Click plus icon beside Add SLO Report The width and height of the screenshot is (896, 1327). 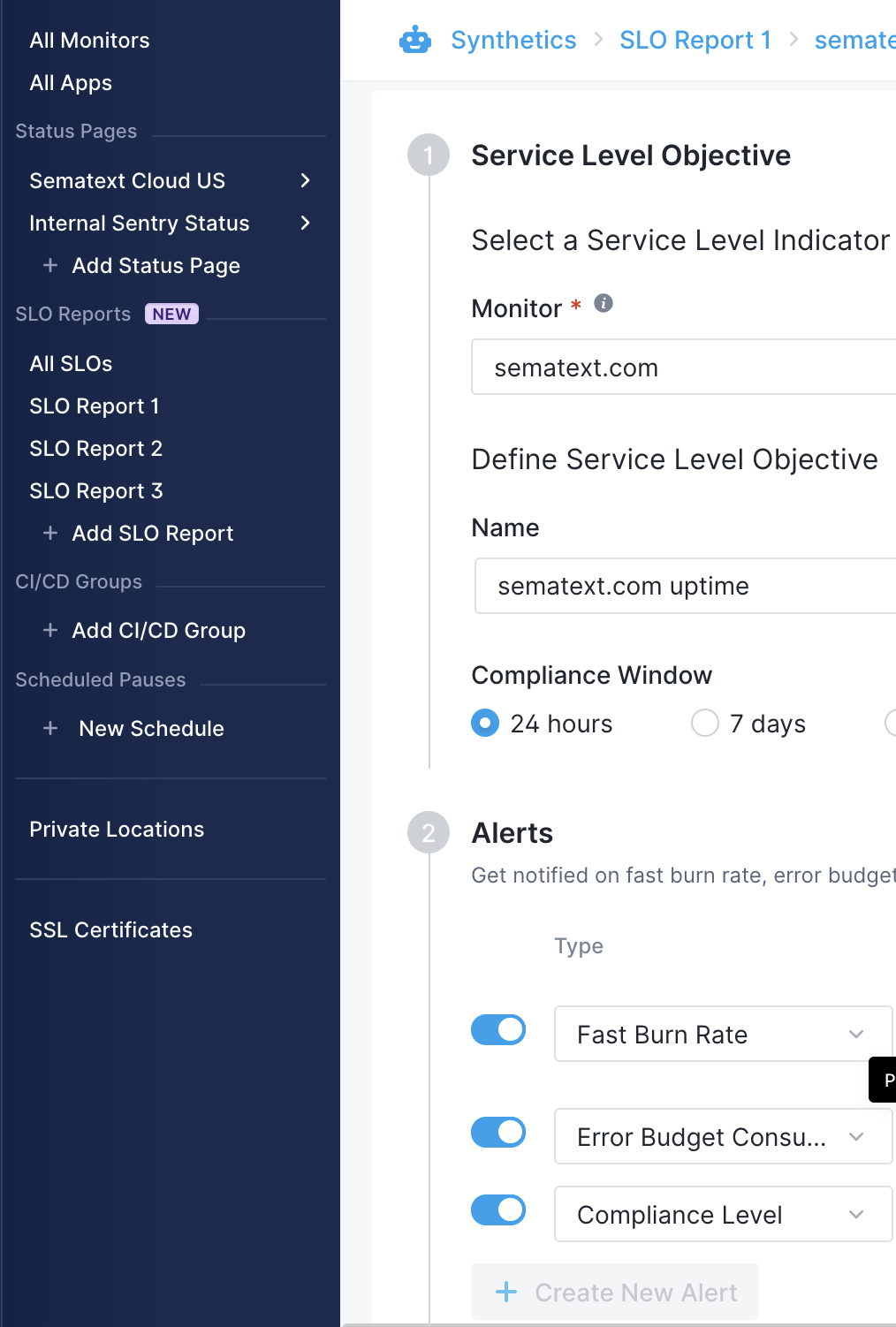pyautogui.click(x=50, y=533)
